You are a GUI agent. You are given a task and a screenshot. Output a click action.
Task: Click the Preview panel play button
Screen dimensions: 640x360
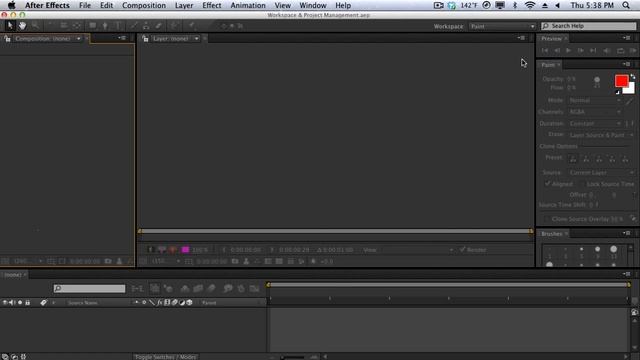568,51
